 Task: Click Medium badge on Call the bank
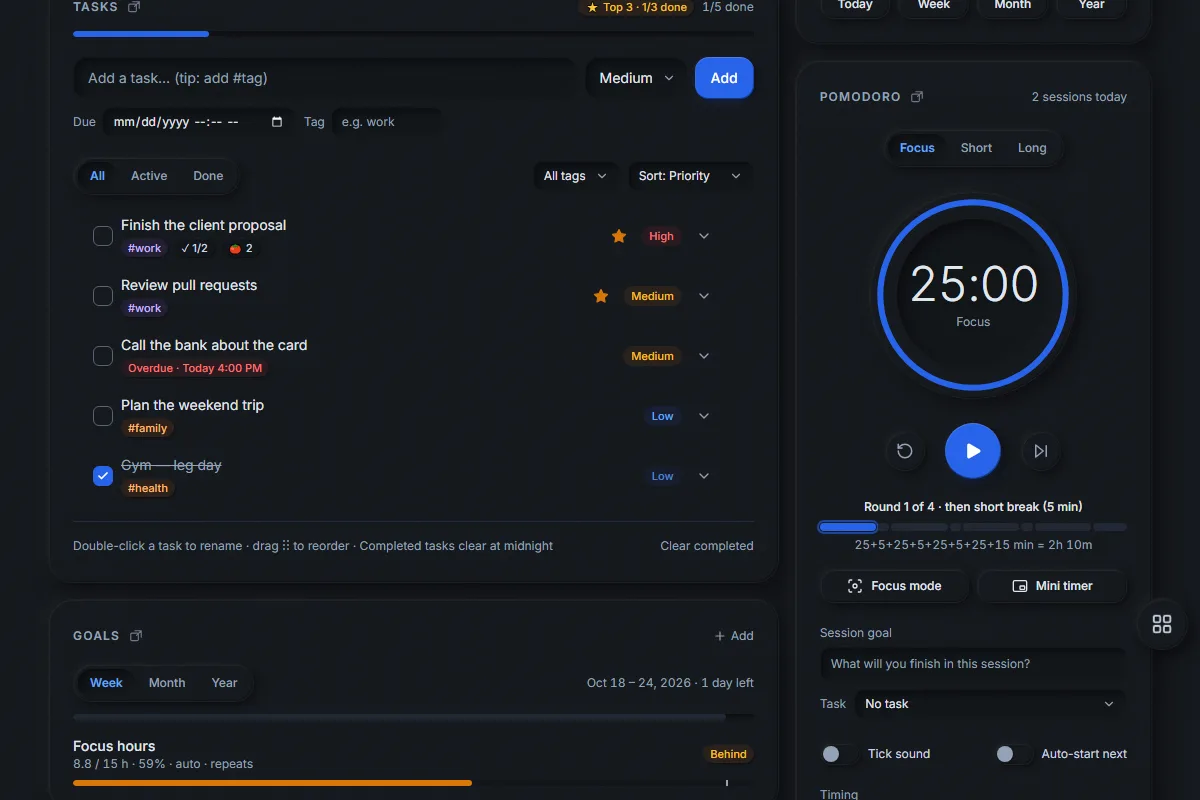[653, 356]
